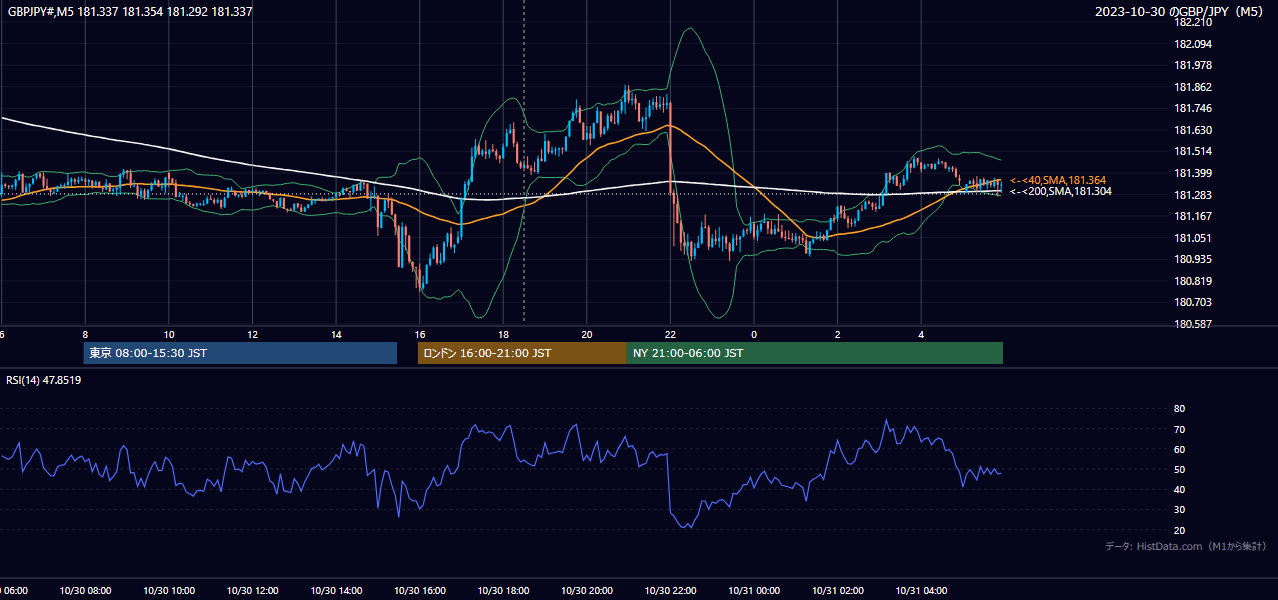Click price axis value 181.746
Viewport: 1278px width, 600px height.
pos(1193,108)
